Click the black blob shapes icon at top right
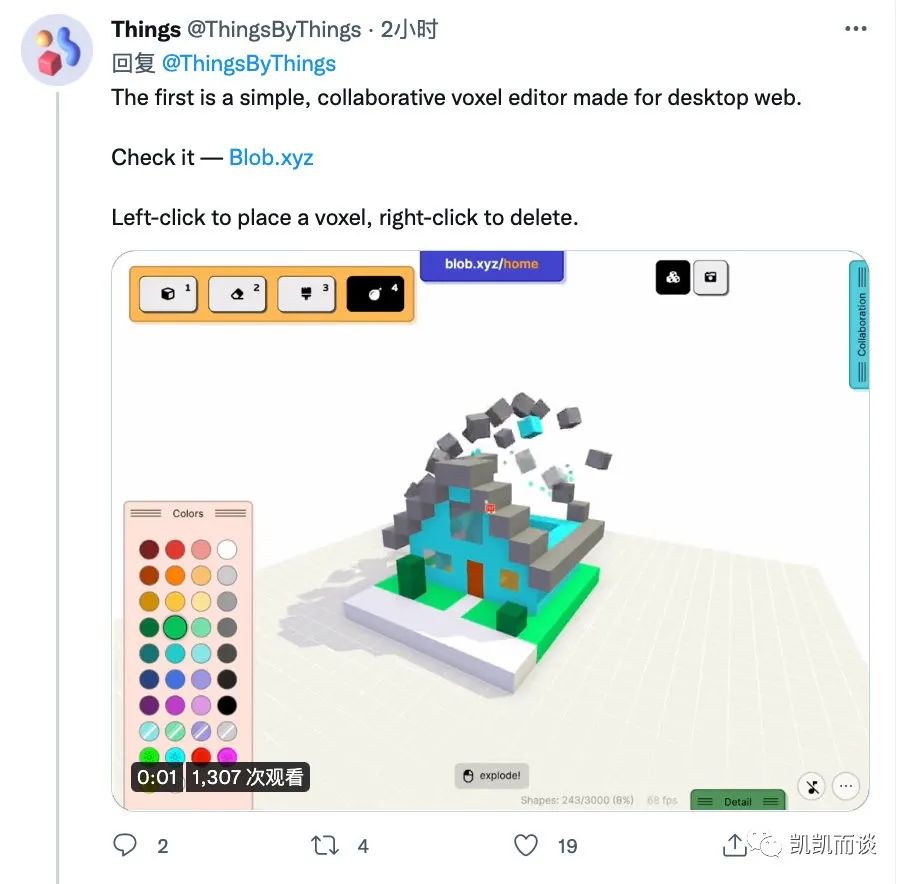The height and width of the screenshot is (884, 906). [x=672, y=277]
